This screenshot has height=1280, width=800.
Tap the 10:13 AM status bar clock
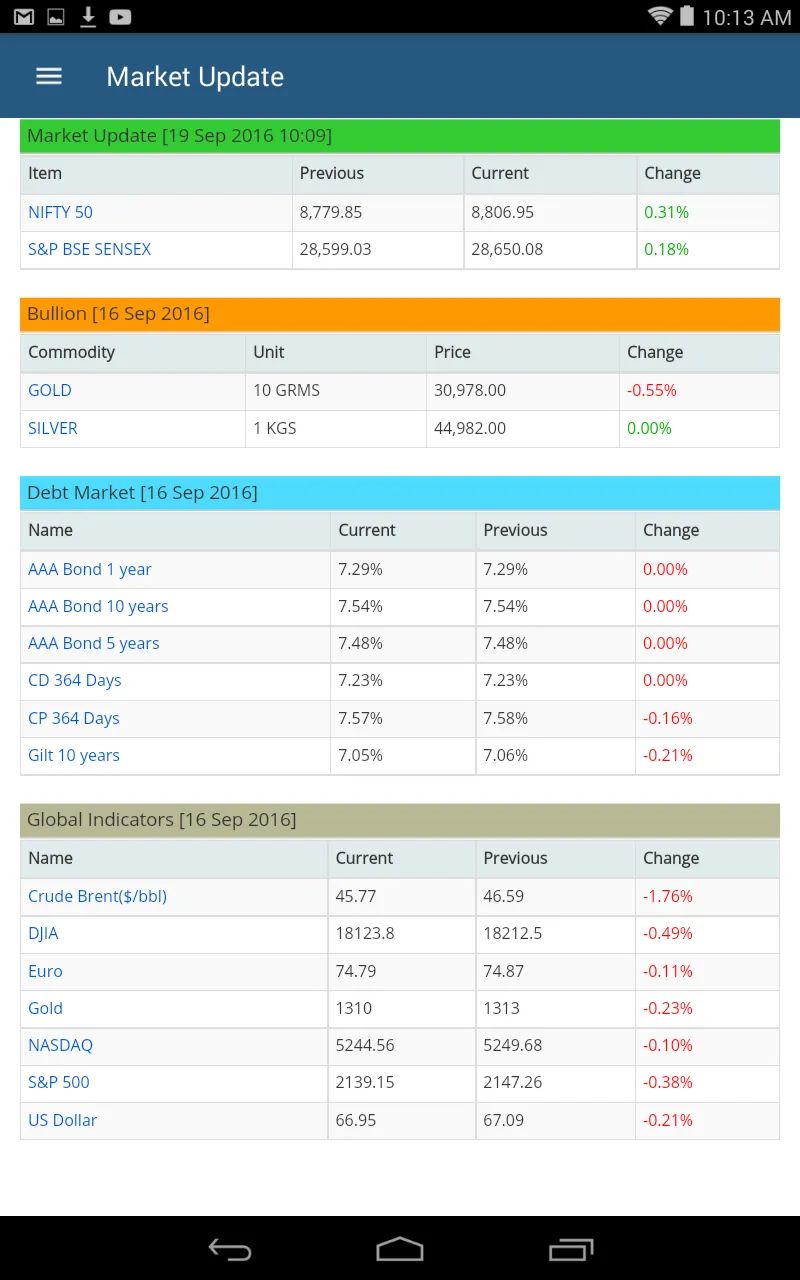[747, 17]
